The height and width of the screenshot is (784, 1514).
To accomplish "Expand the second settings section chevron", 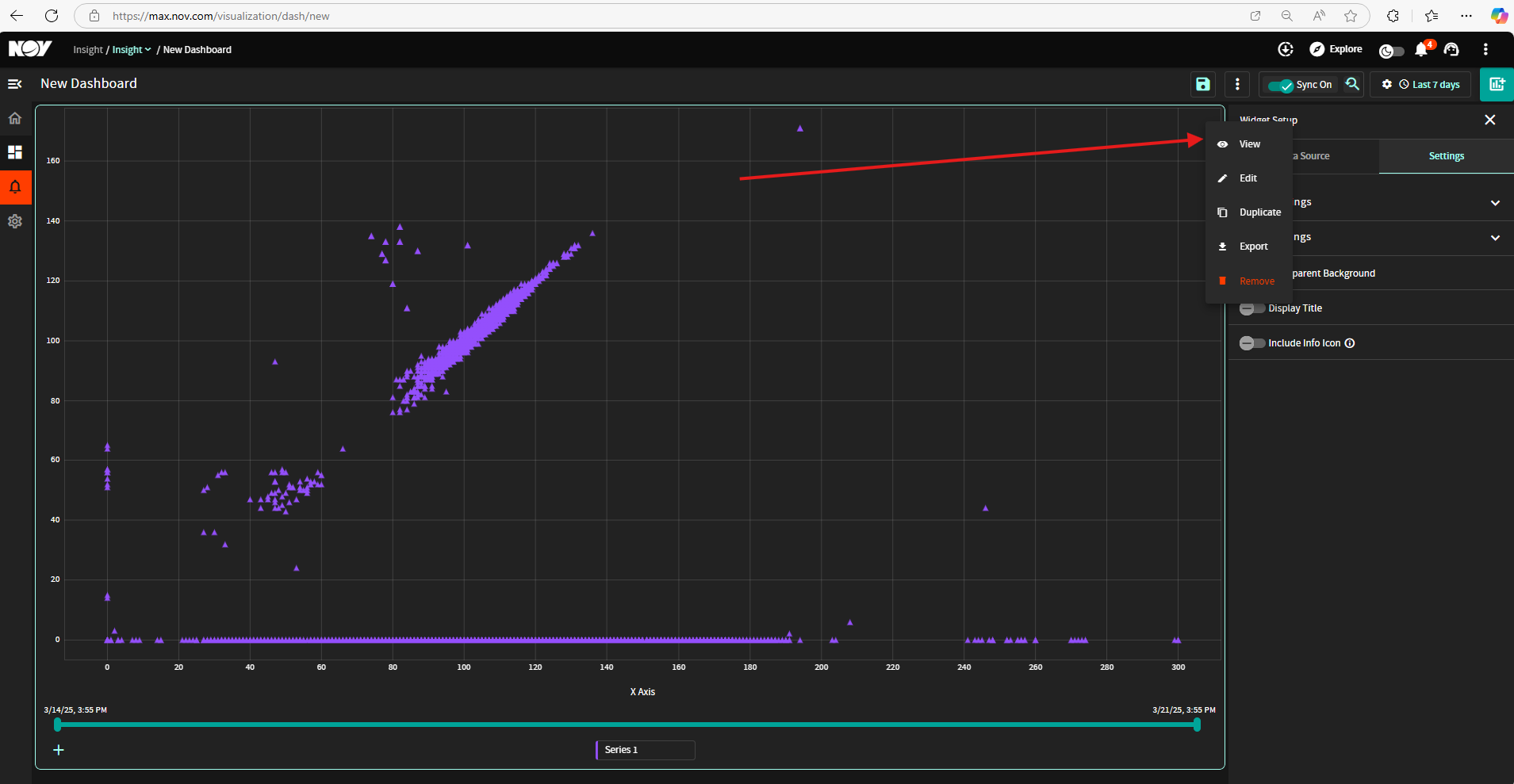I will (1495, 238).
